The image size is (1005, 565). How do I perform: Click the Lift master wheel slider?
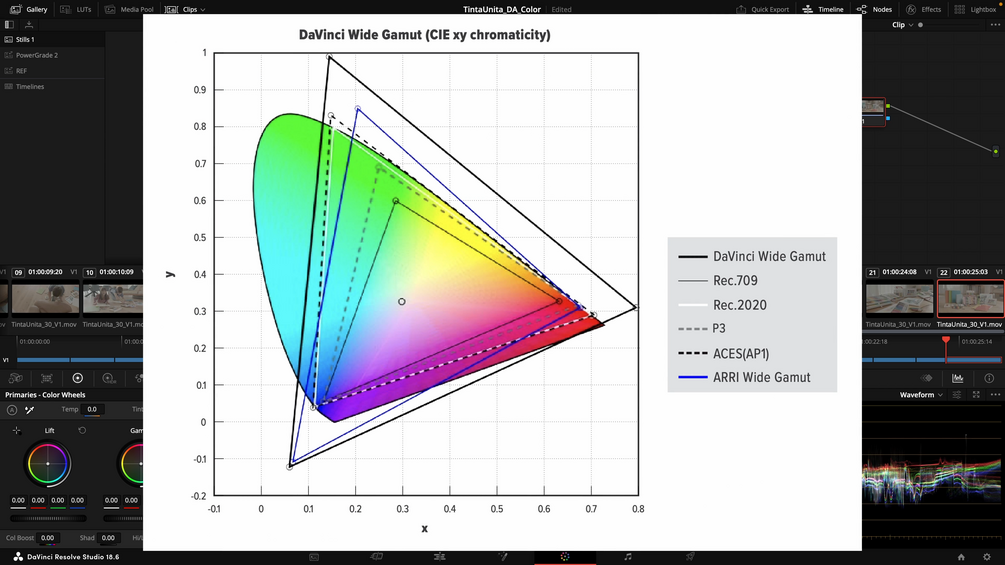tap(48, 518)
